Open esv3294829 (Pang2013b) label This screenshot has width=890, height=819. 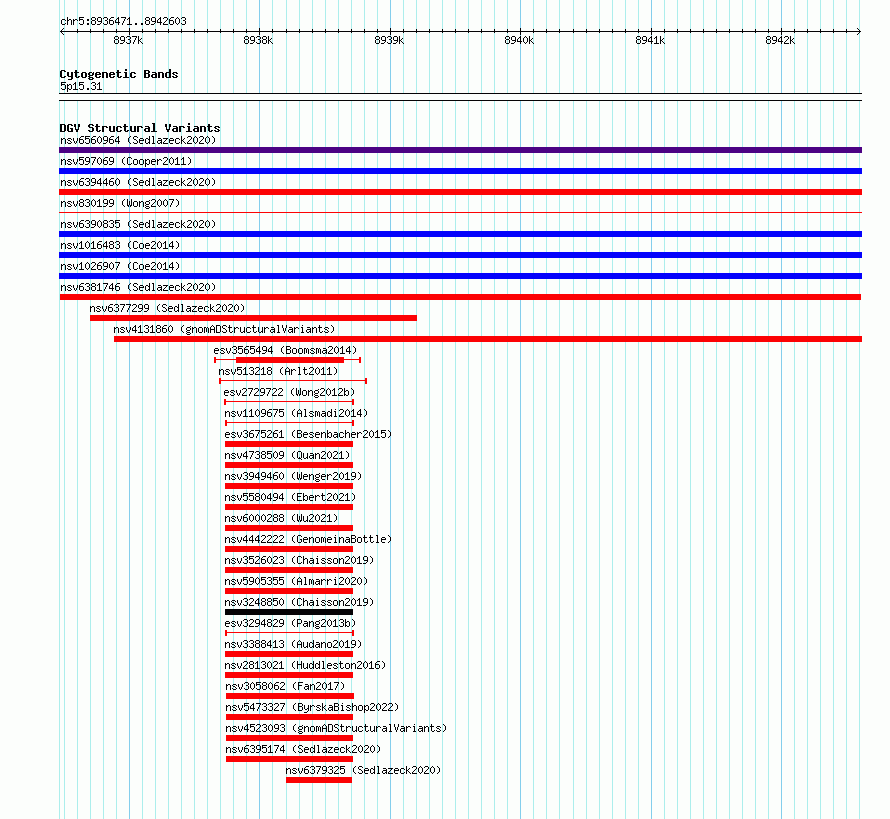290,623
